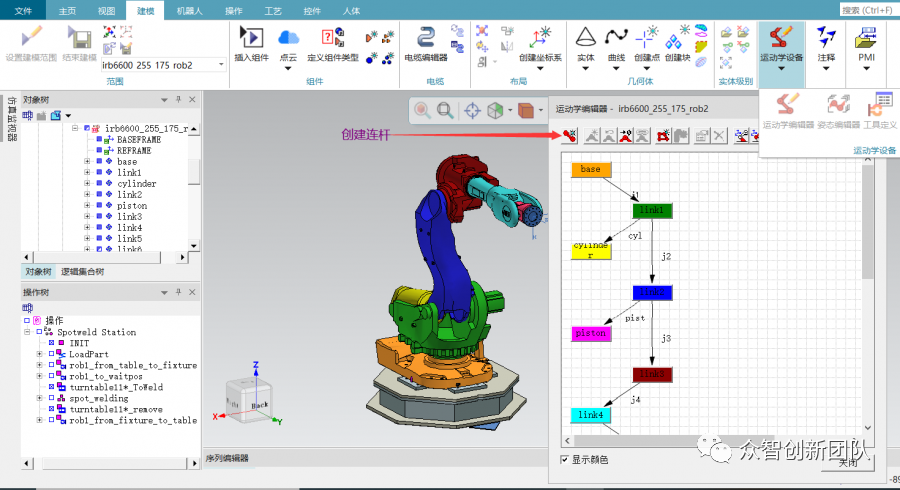Image resolution: width=900 pixels, height=490 pixels.
Task: Toggle the checkbox beside INIT operation
Action: click(51, 343)
